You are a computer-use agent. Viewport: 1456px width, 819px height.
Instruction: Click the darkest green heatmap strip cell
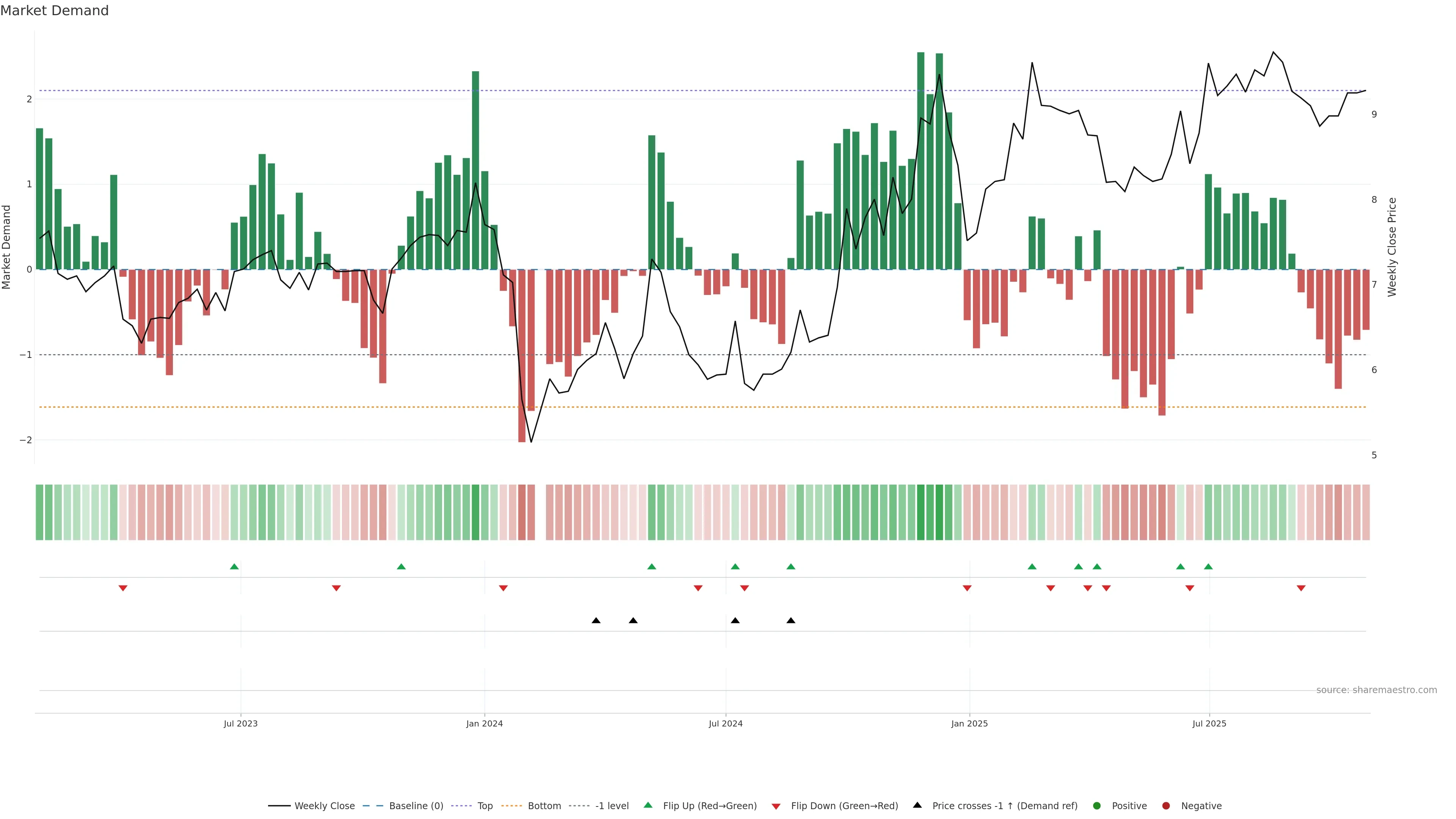pyautogui.click(x=921, y=512)
